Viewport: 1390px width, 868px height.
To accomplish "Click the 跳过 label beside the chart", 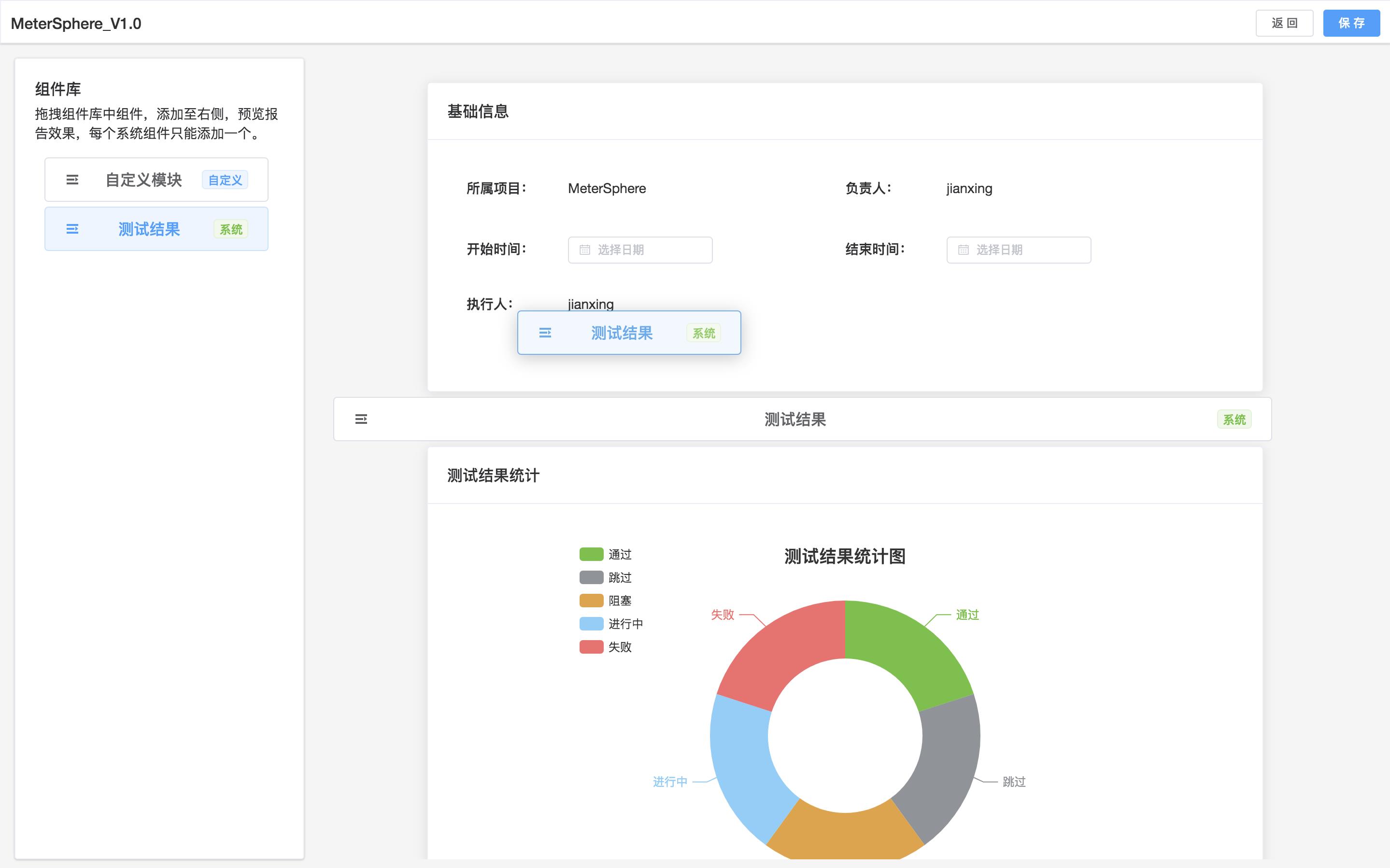I will 1014,782.
